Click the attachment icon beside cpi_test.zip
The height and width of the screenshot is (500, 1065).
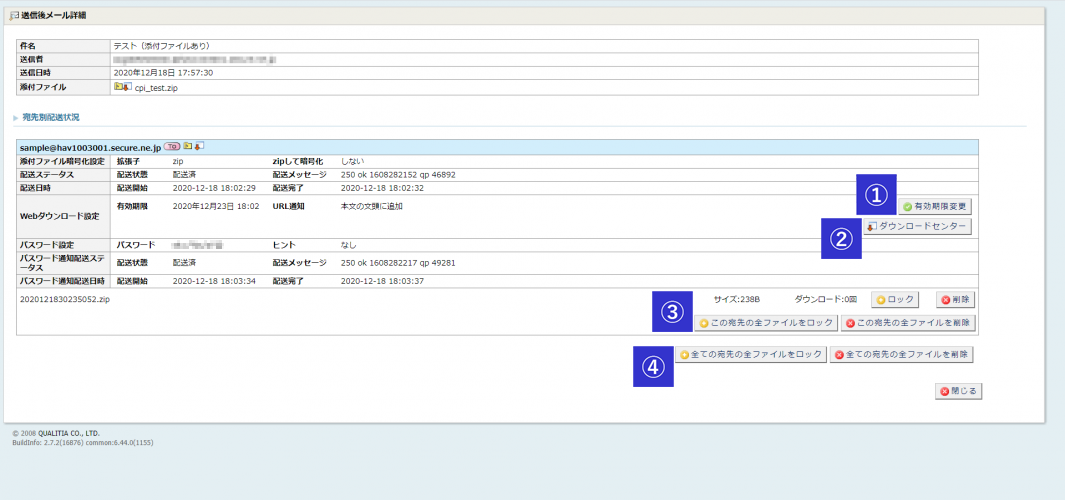(122, 87)
